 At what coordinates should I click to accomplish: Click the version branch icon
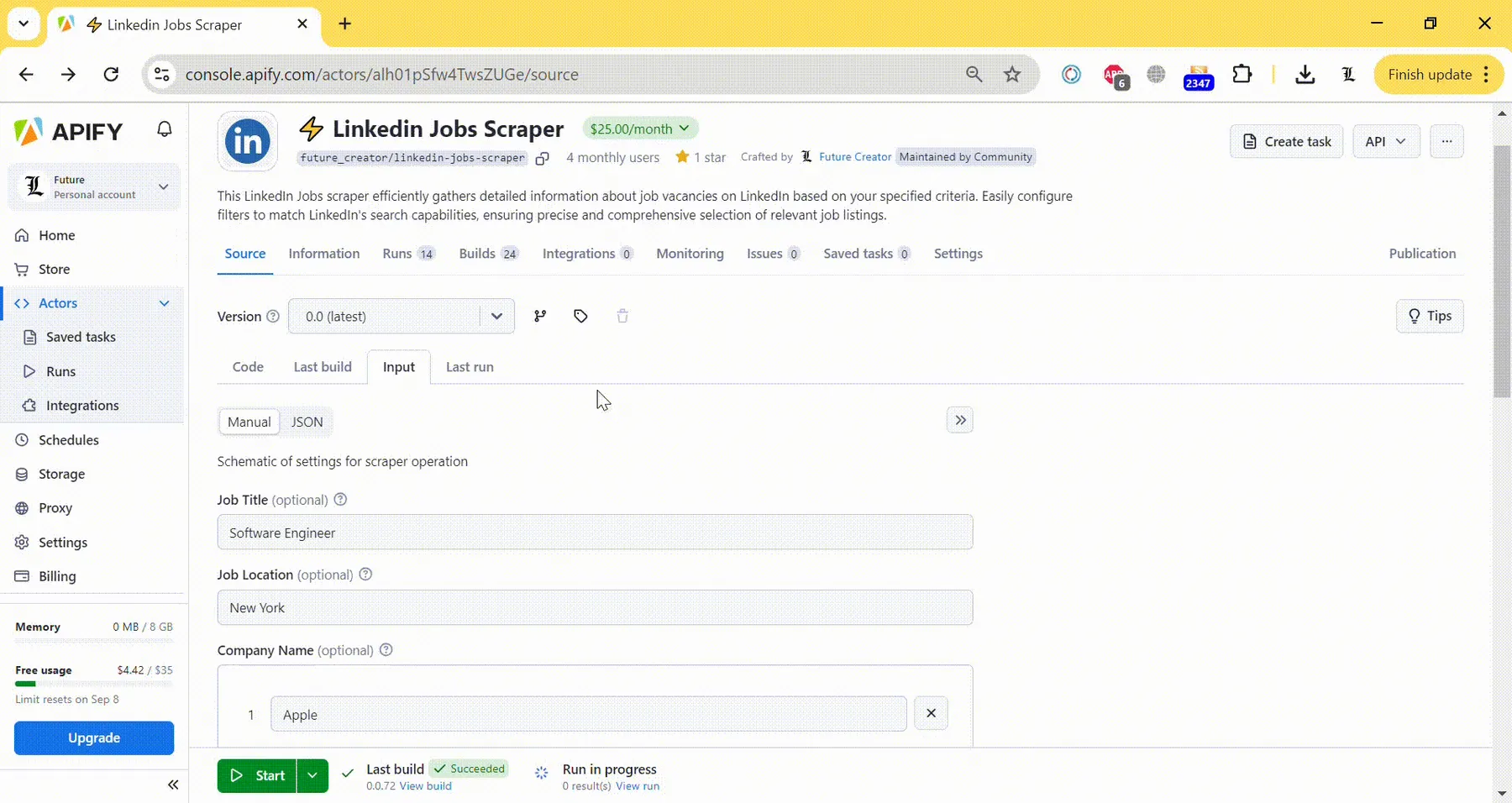pyautogui.click(x=540, y=316)
